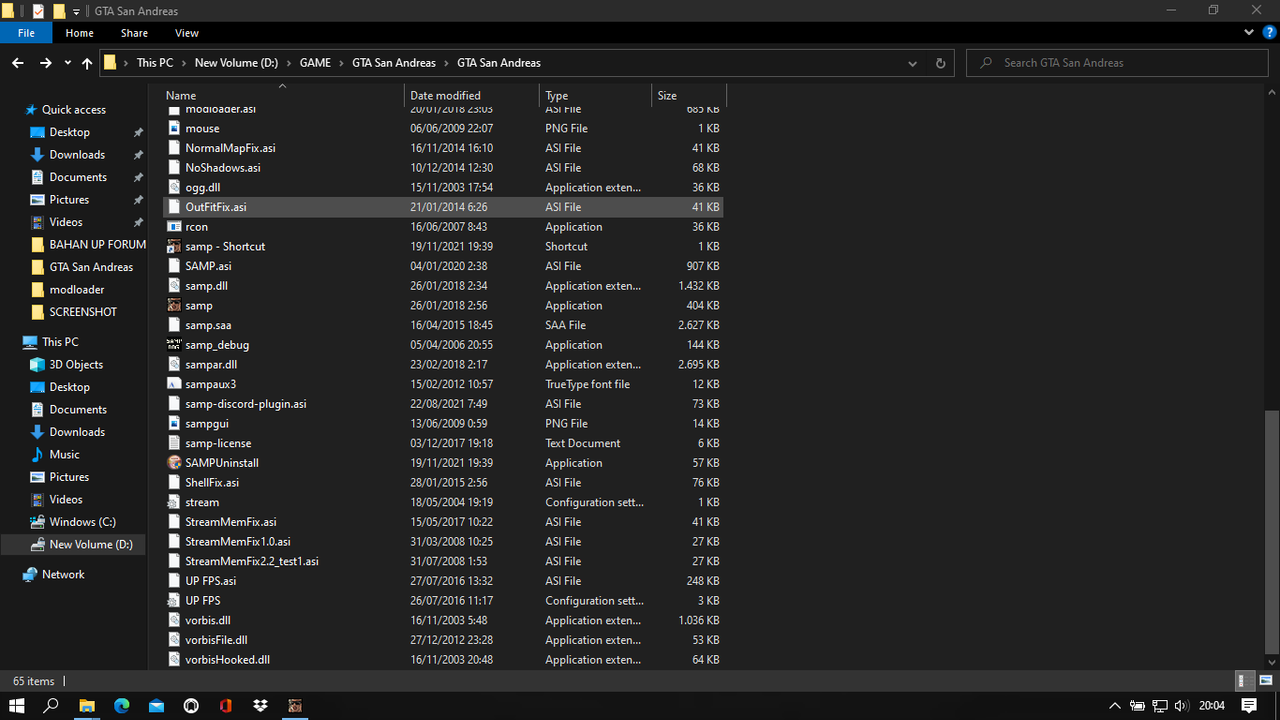Screen dimensions: 1280x720
Task: Open Music folder under This PC
Action: point(64,454)
